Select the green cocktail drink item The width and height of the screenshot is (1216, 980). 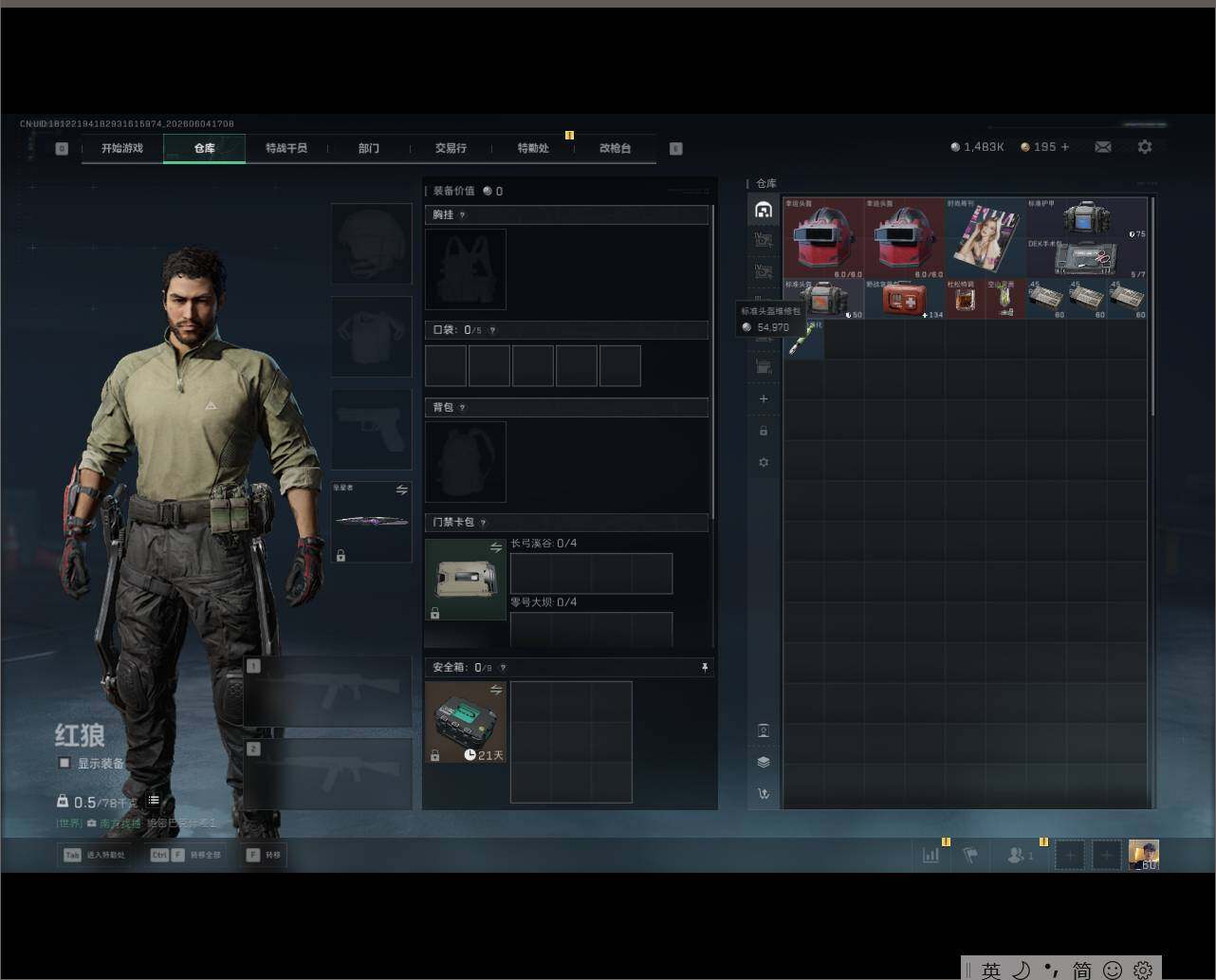(x=1006, y=299)
